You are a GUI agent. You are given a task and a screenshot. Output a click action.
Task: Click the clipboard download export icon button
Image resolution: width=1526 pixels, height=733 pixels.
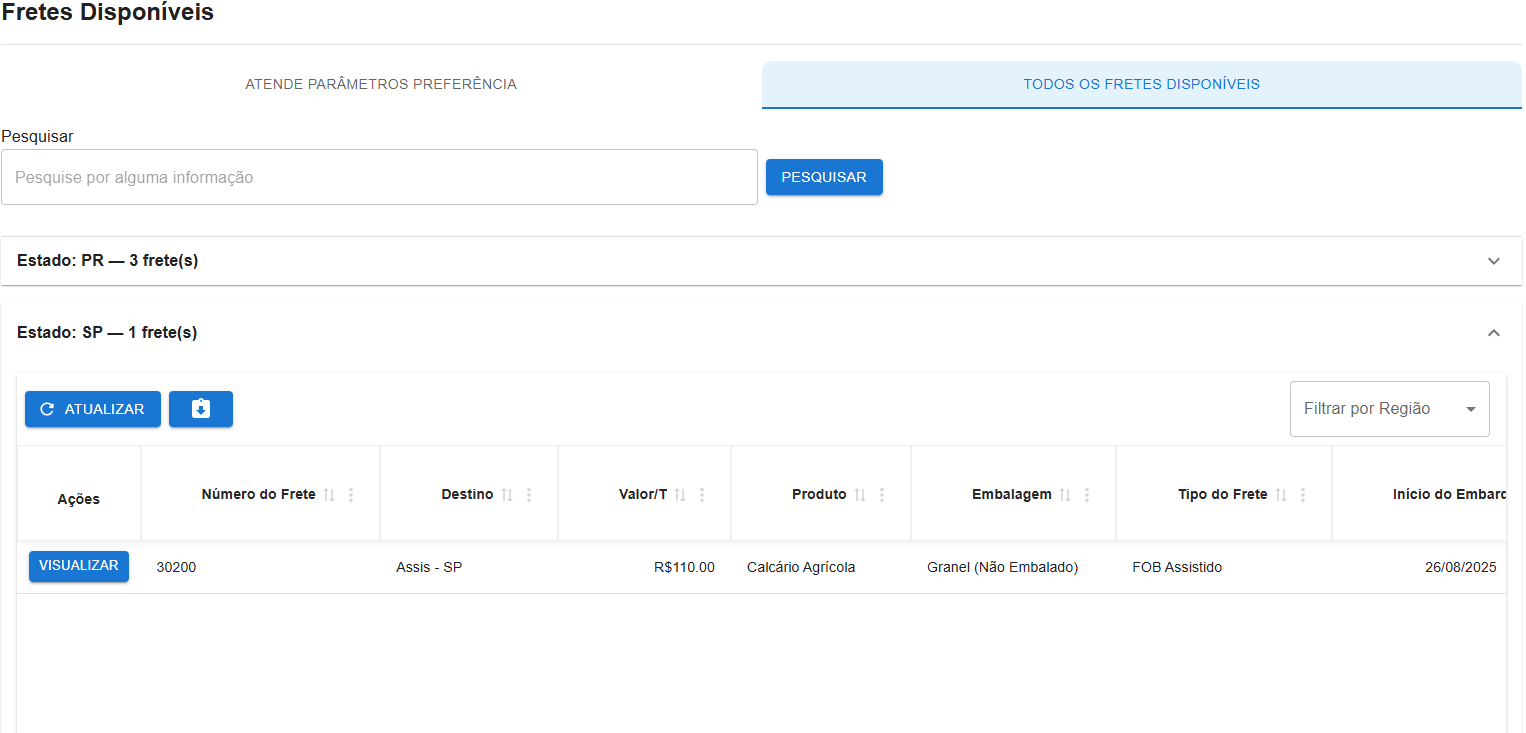(x=200, y=409)
